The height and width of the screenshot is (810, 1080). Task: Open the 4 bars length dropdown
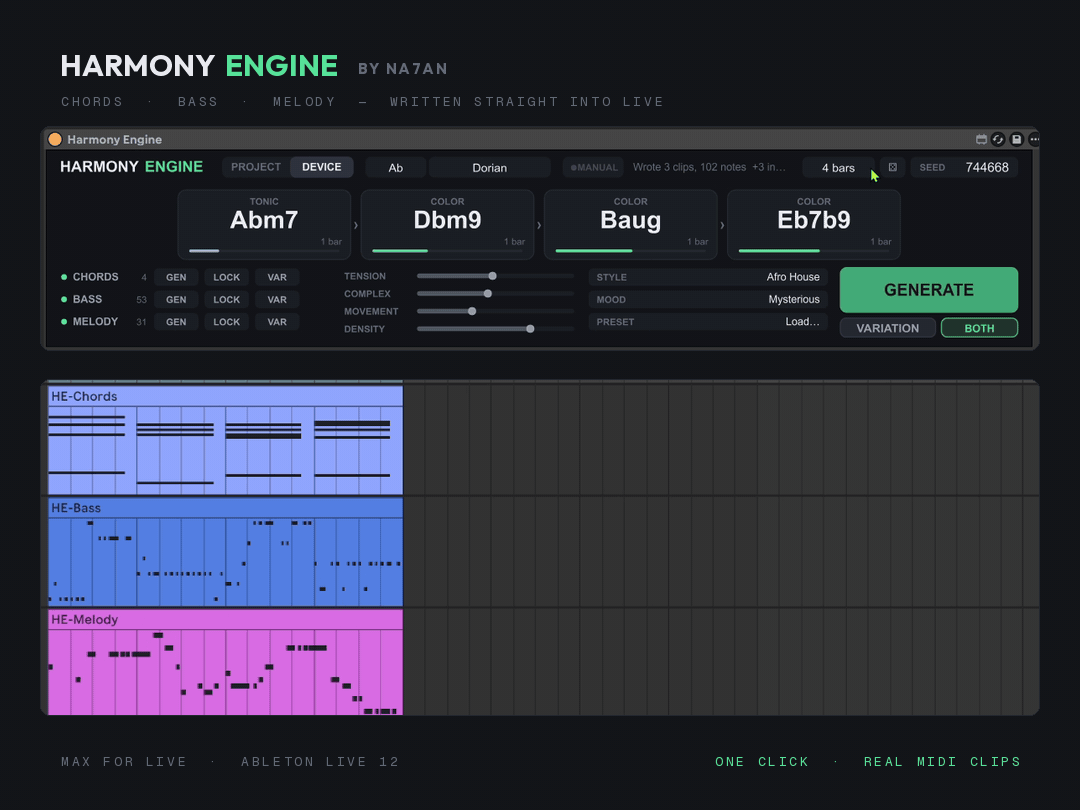click(838, 167)
